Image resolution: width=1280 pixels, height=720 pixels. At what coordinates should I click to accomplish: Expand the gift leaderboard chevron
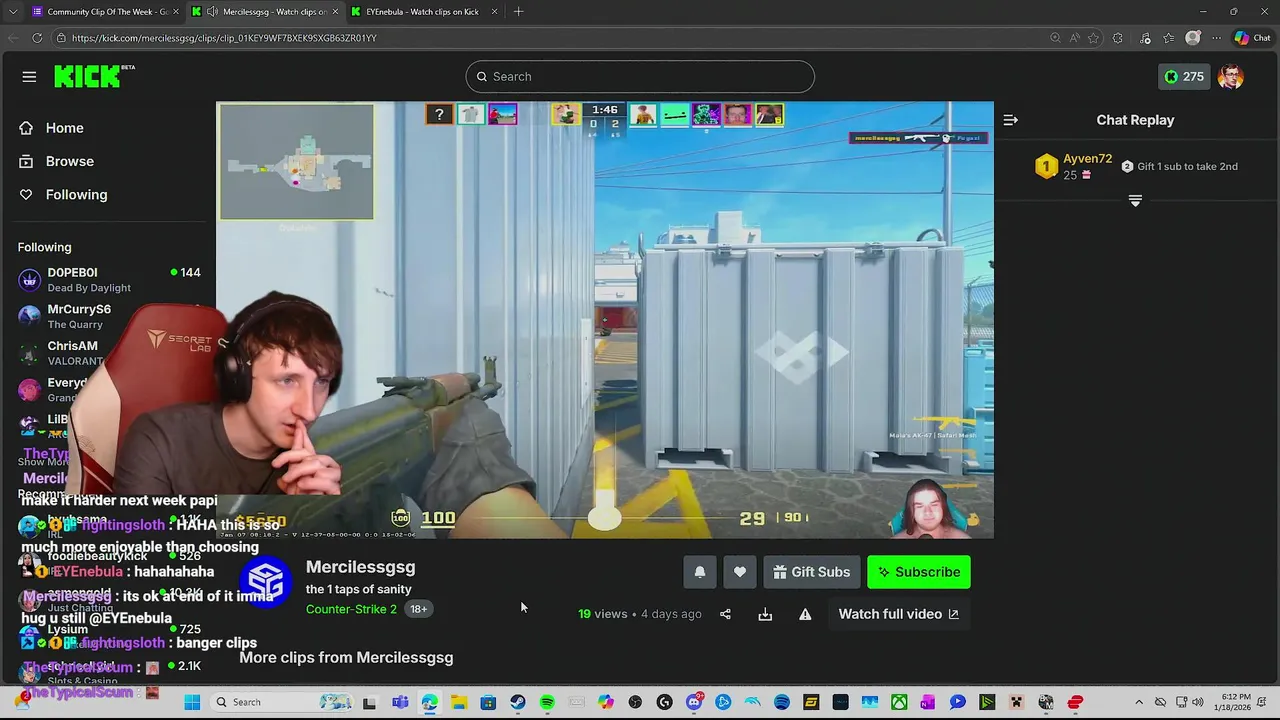click(x=1135, y=201)
